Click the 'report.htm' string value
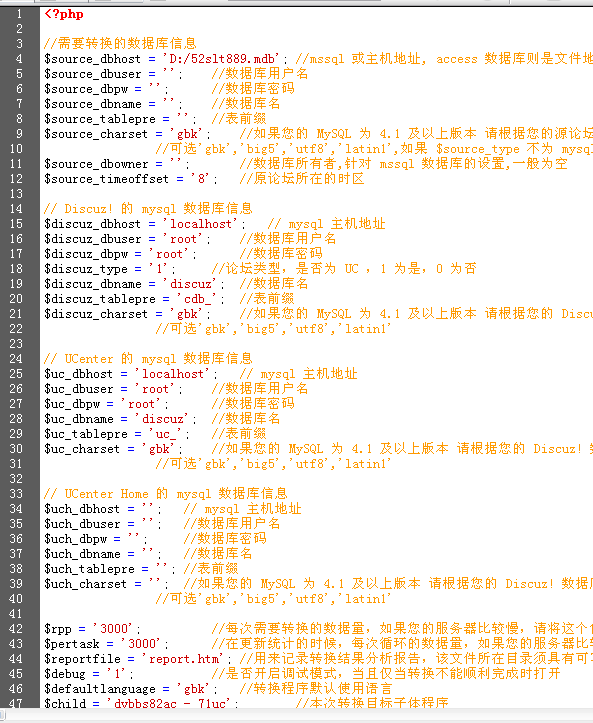 coord(183,659)
